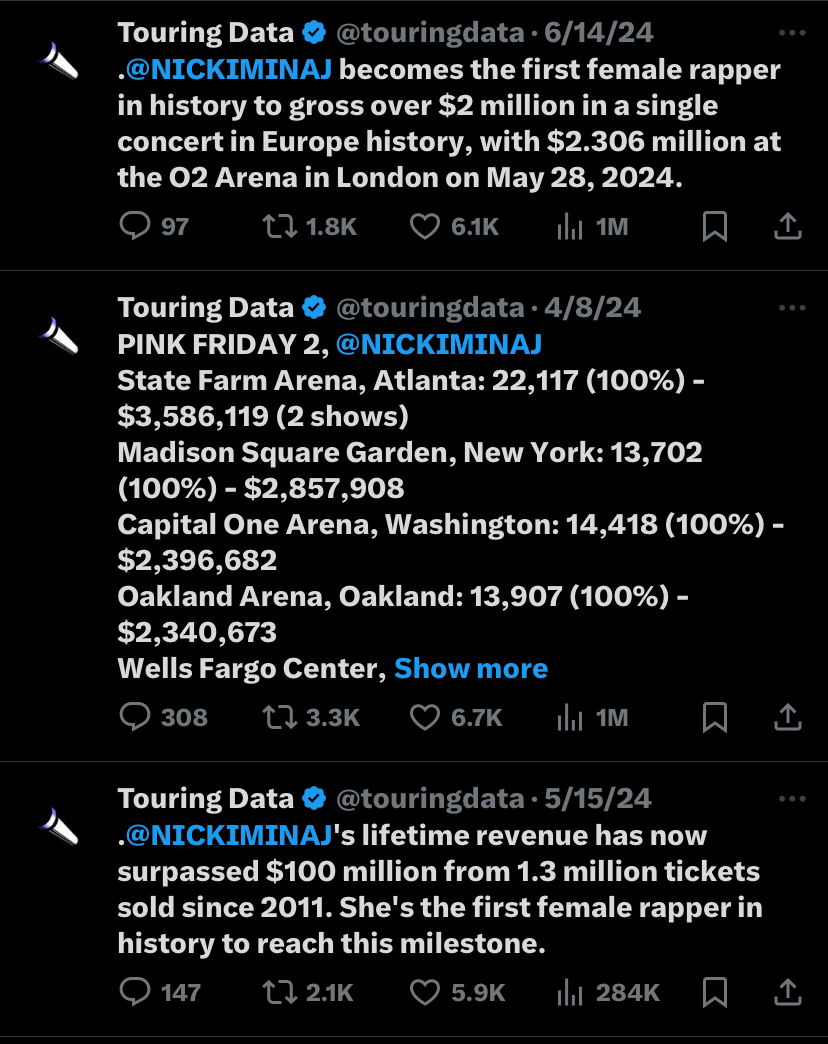Bookmark the 5/15/24 lifetime revenue tweet

(715, 992)
